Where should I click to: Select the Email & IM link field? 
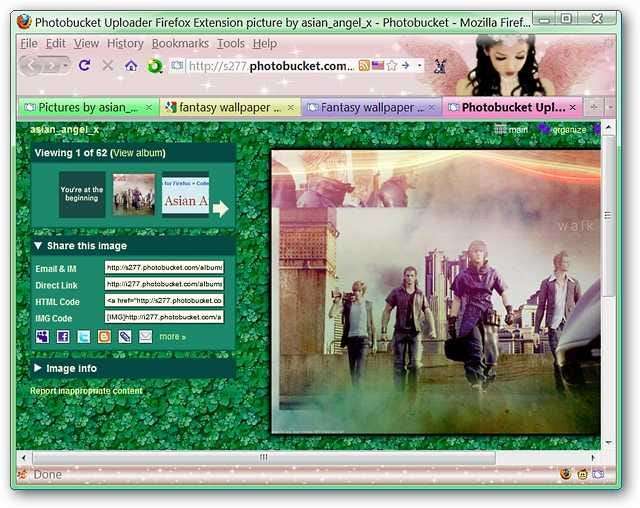click(x=164, y=268)
